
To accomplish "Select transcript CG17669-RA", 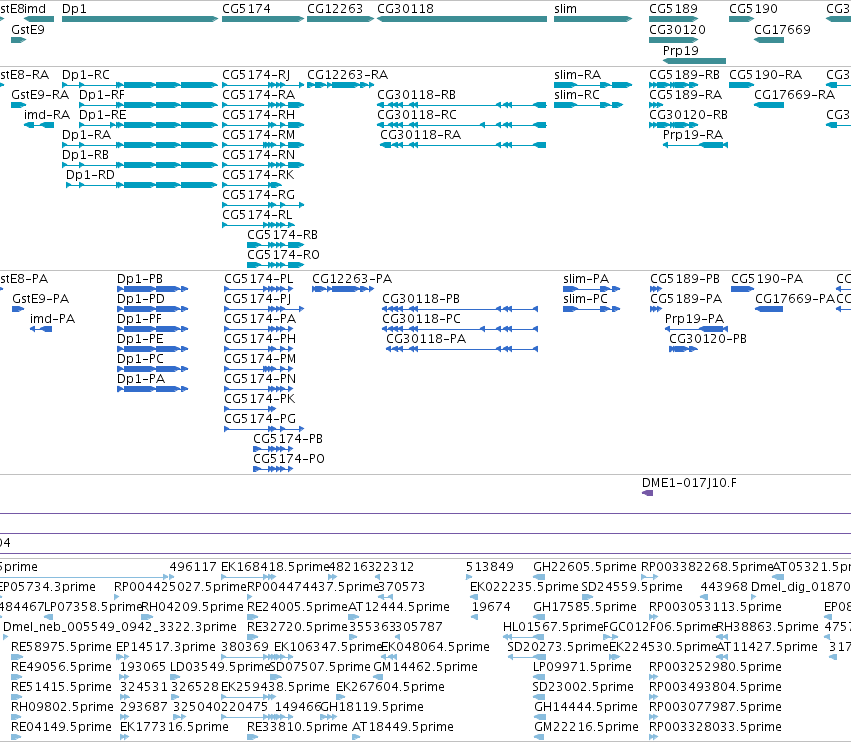I will click(x=769, y=105).
